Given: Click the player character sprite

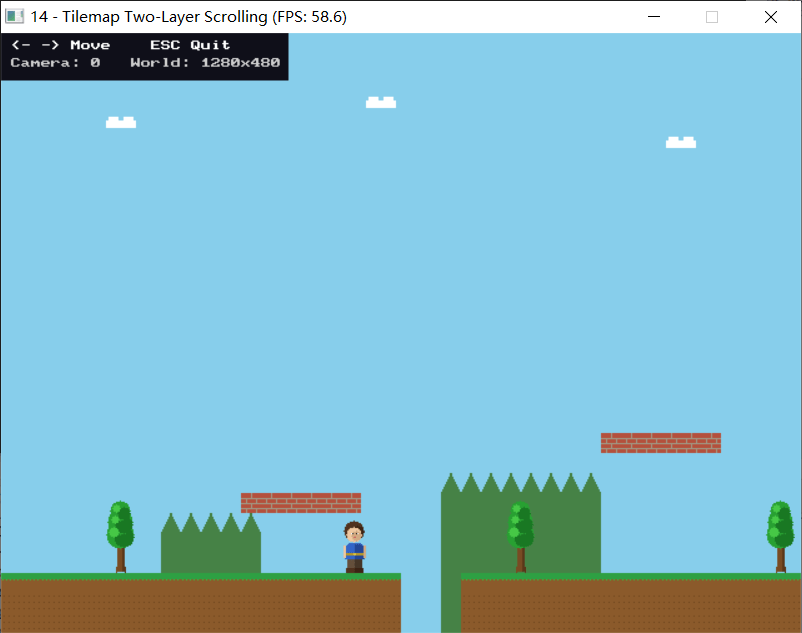Looking at the screenshot, I should 354,547.
